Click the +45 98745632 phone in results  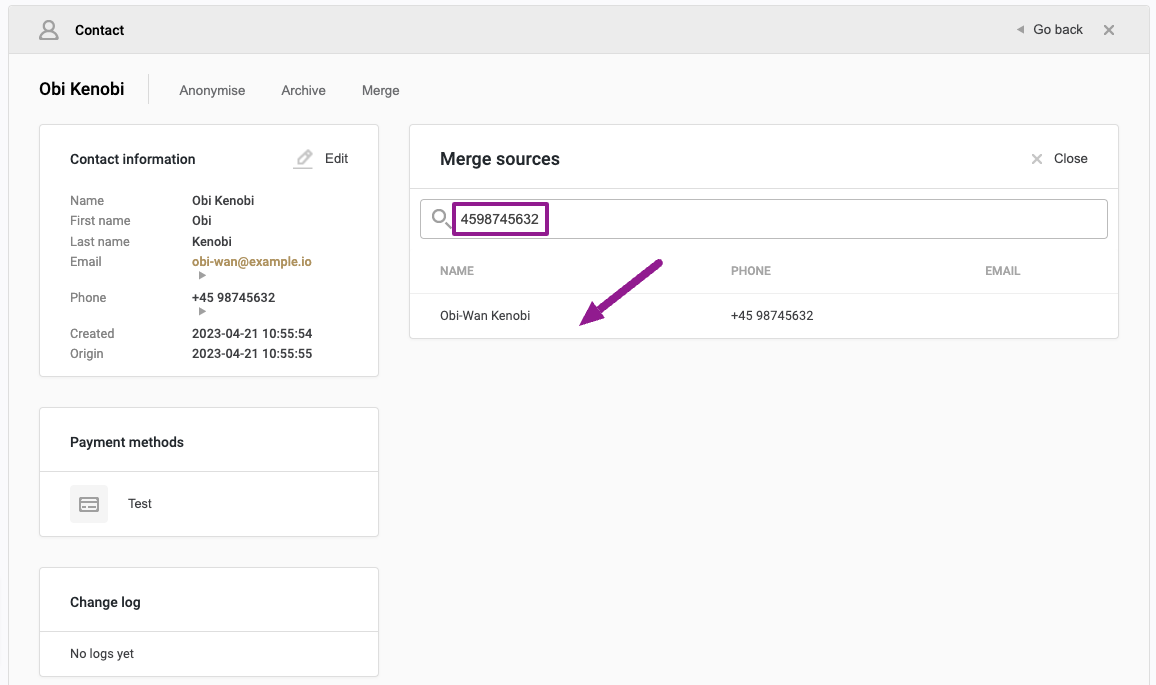pyautogui.click(x=772, y=316)
